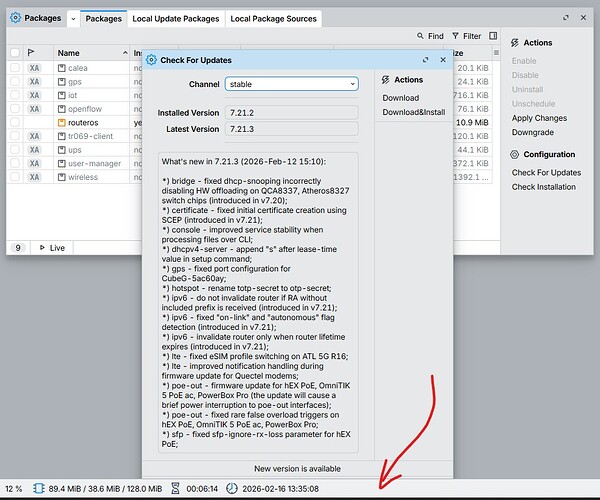Click the CPU 12 % status entry

[x=13, y=489]
